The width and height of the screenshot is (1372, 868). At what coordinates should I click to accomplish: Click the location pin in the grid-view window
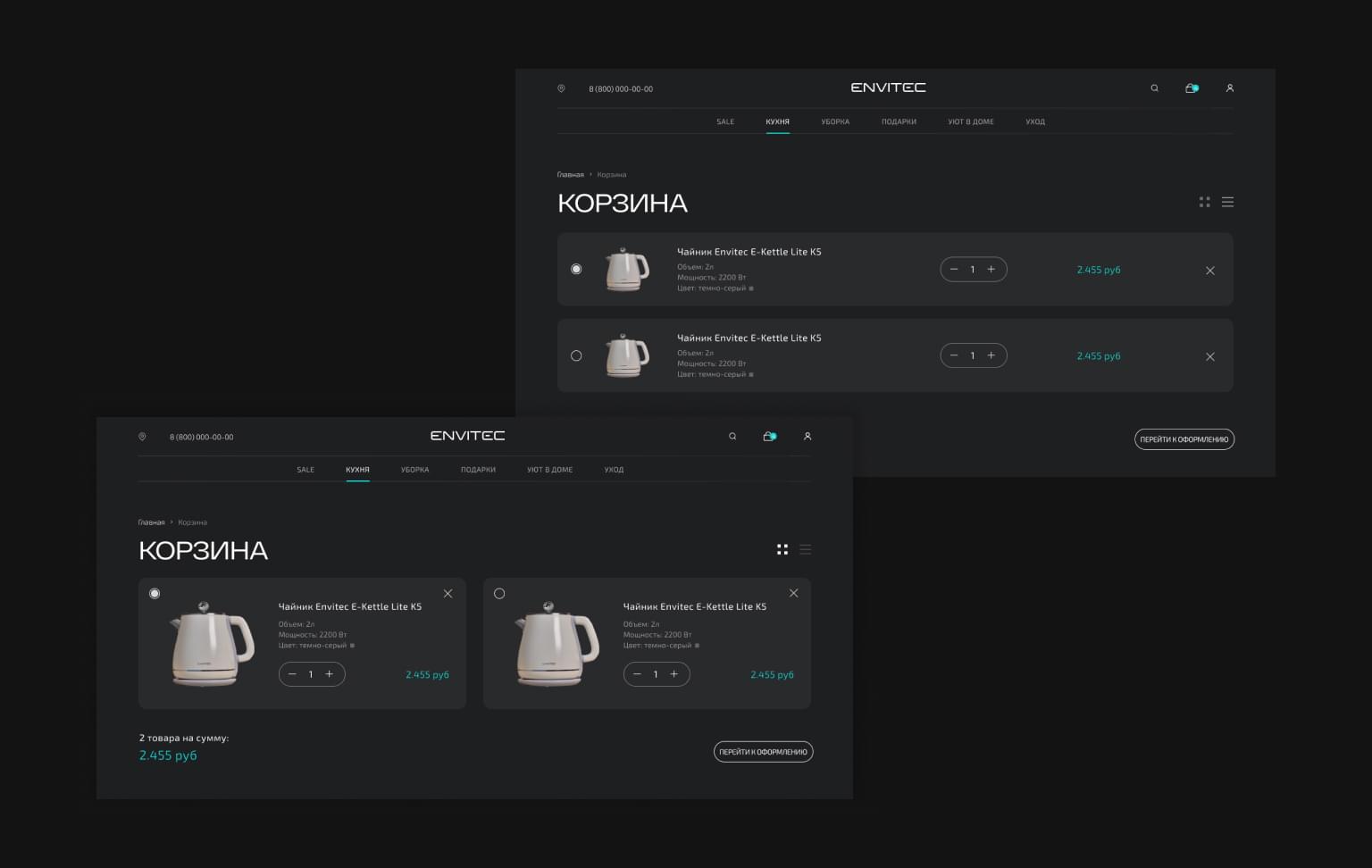(142, 437)
